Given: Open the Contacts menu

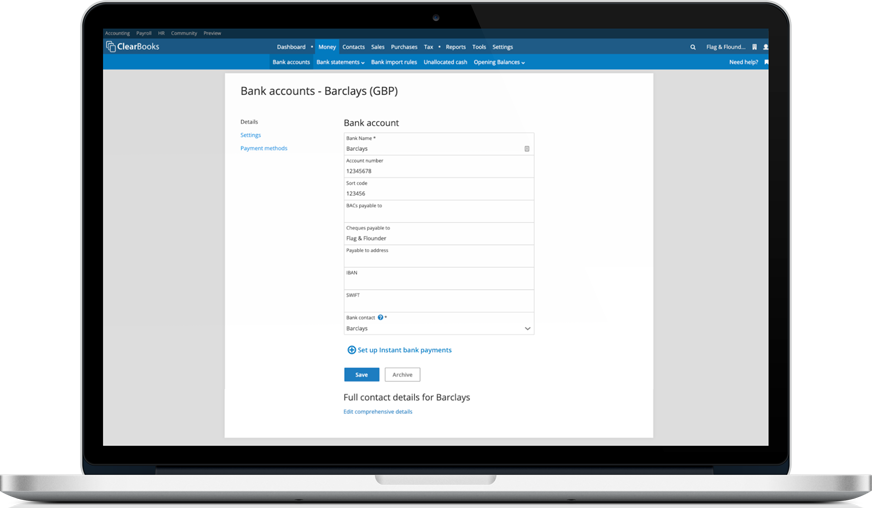Looking at the screenshot, I should 354,47.
